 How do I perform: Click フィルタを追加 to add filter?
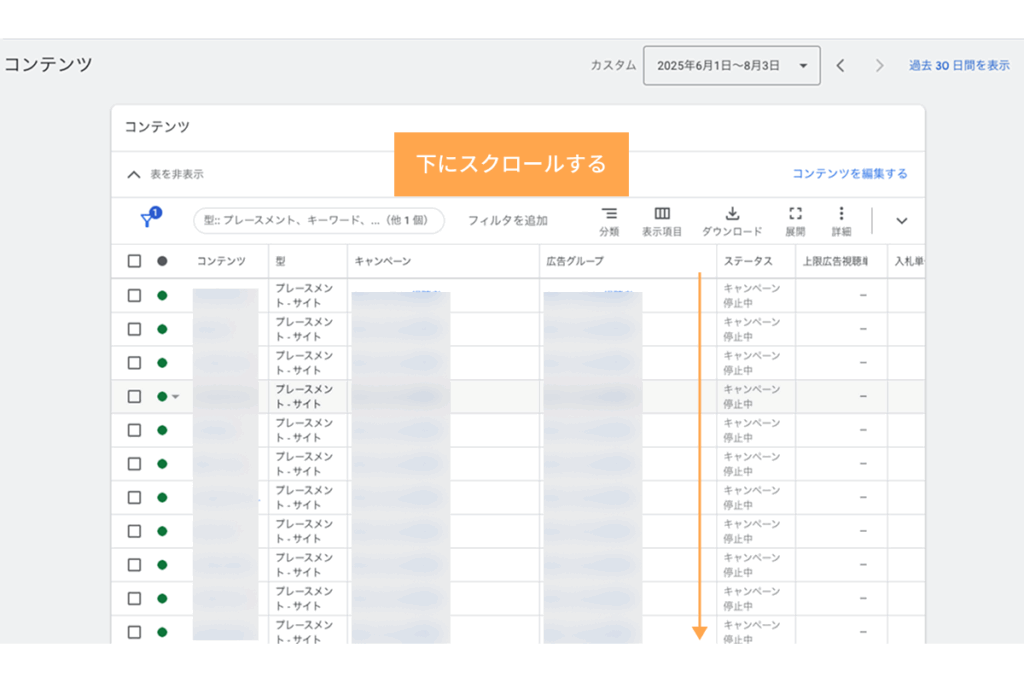507,221
